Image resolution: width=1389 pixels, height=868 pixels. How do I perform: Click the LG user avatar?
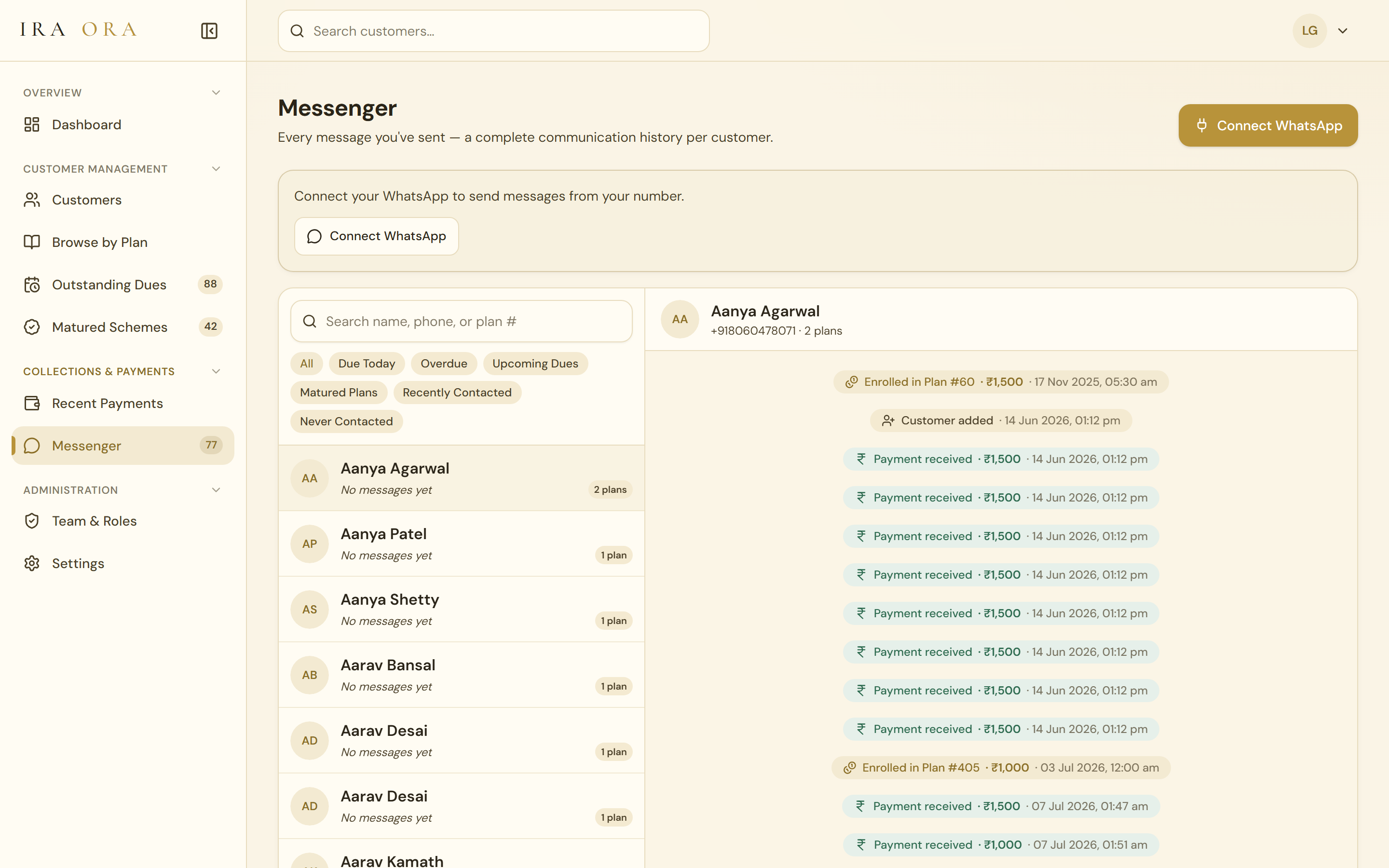tap(1309, 31)
